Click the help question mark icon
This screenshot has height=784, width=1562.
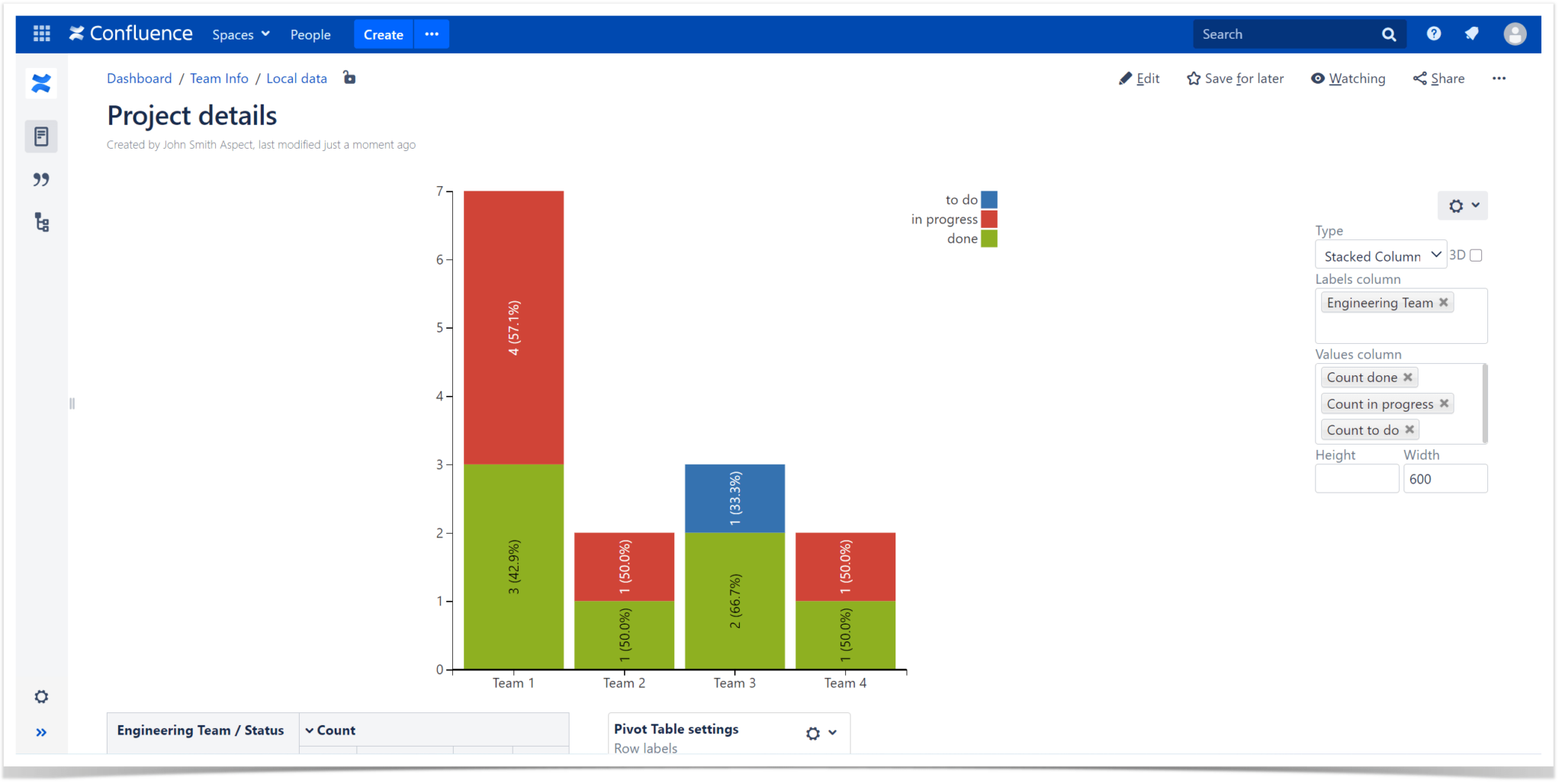pyautogui.click(x=1435, y=34)
